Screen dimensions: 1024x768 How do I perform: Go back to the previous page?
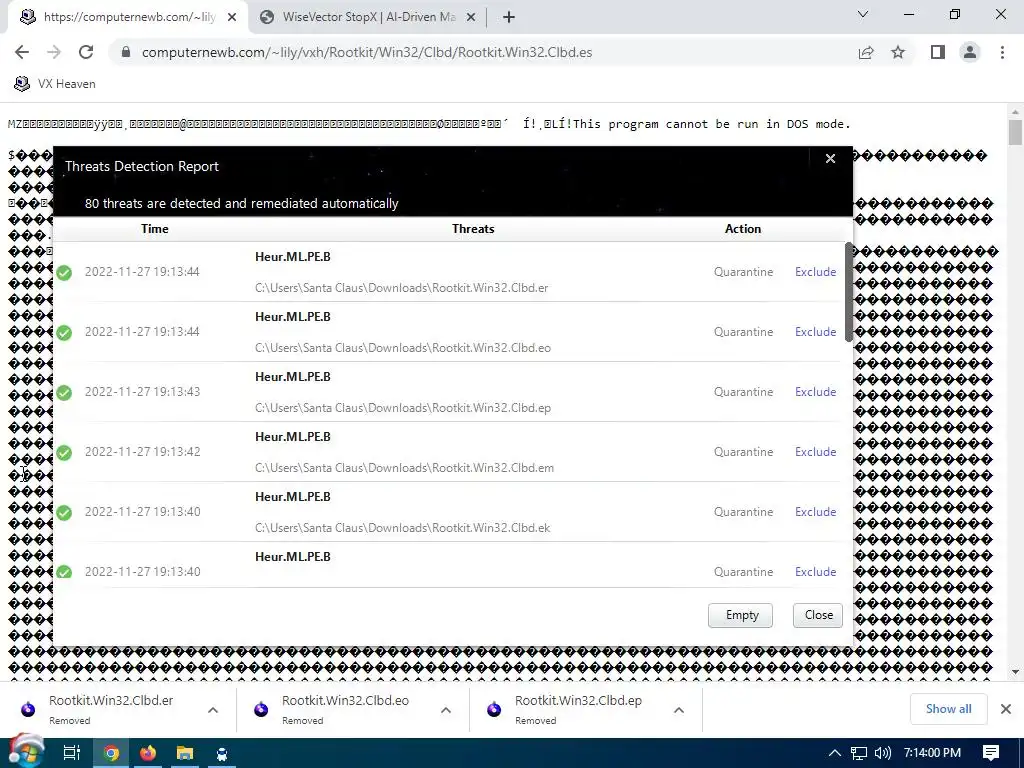point(22,52)
